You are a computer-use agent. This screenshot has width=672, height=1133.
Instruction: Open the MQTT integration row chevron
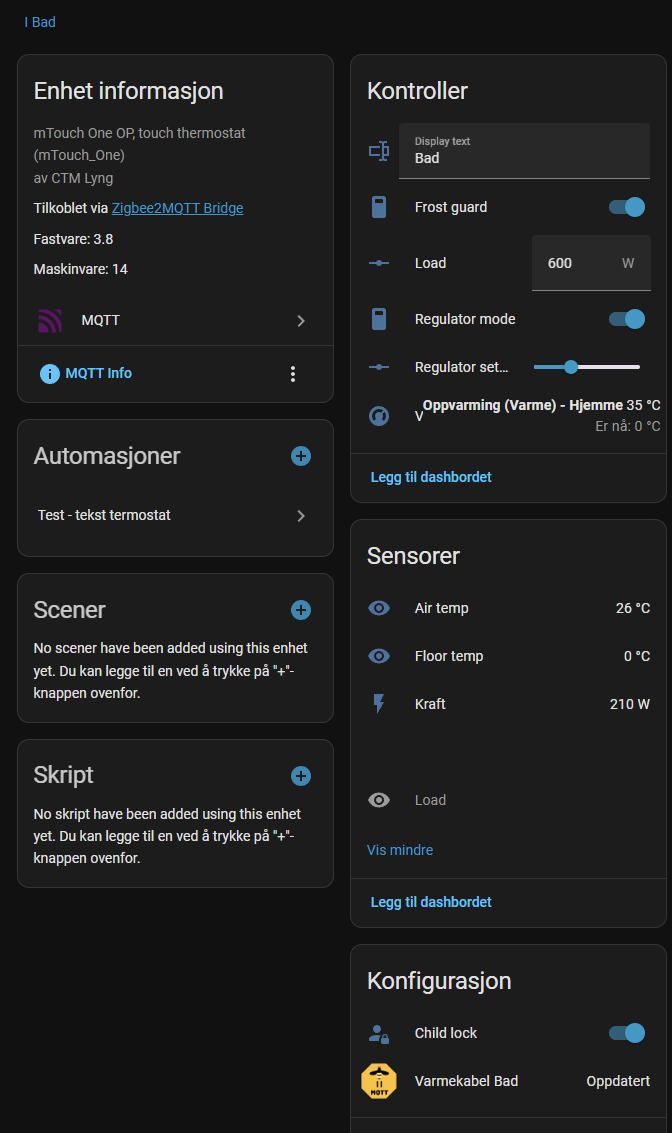[x=301, y=321]
